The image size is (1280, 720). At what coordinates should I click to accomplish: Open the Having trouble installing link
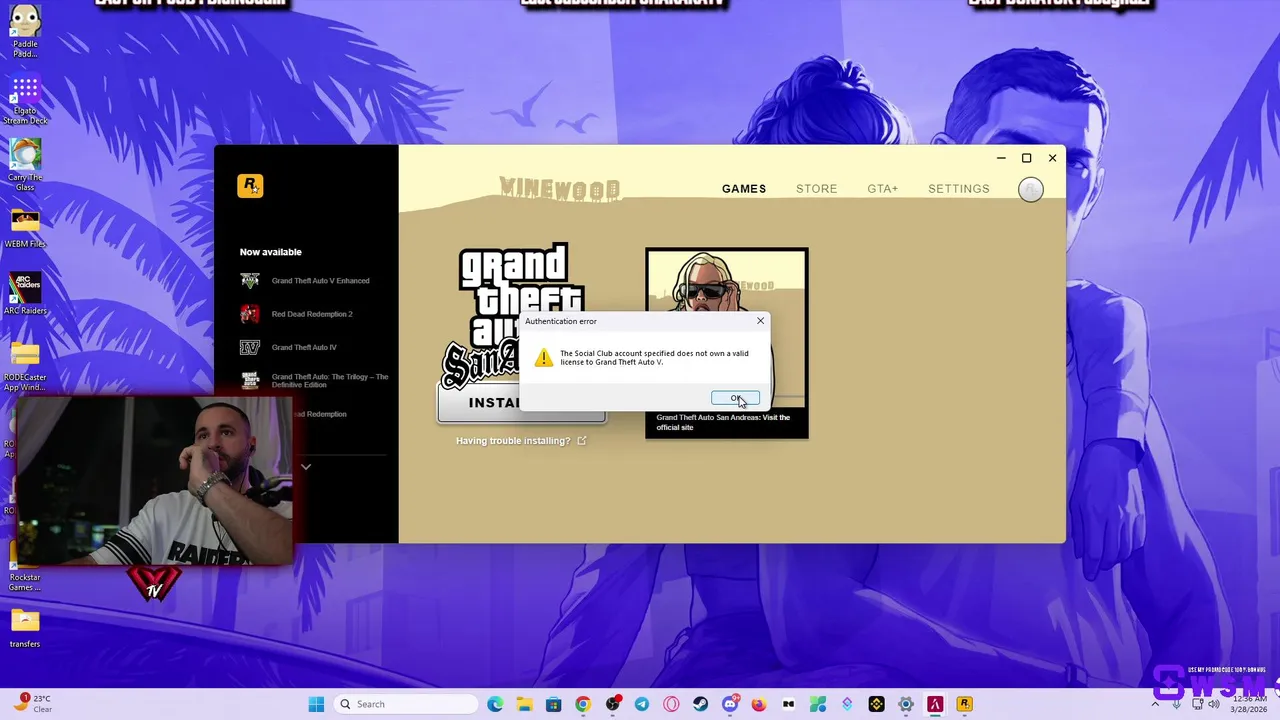click(521, 441)
